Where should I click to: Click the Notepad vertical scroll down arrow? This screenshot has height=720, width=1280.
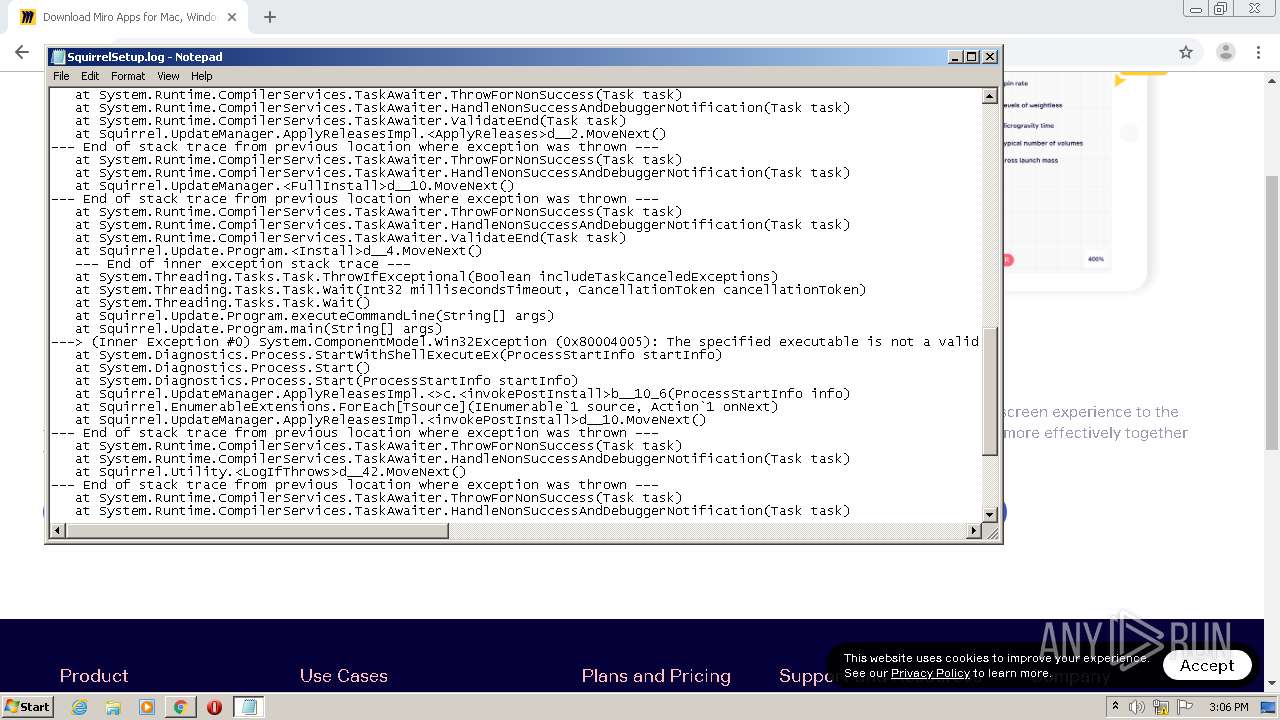(x=990, y=515)
